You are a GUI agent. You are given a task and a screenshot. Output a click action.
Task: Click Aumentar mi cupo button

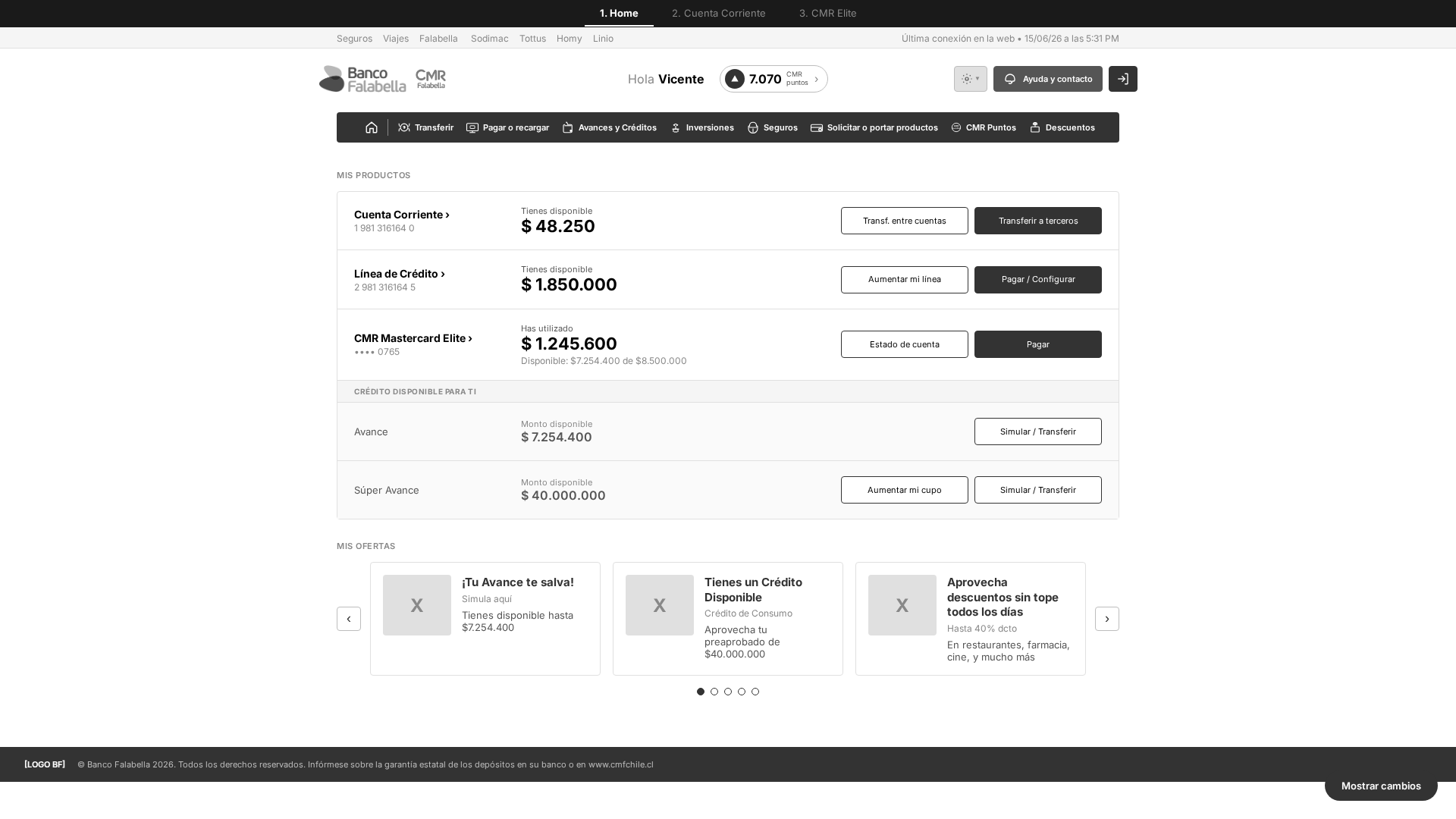905,490
